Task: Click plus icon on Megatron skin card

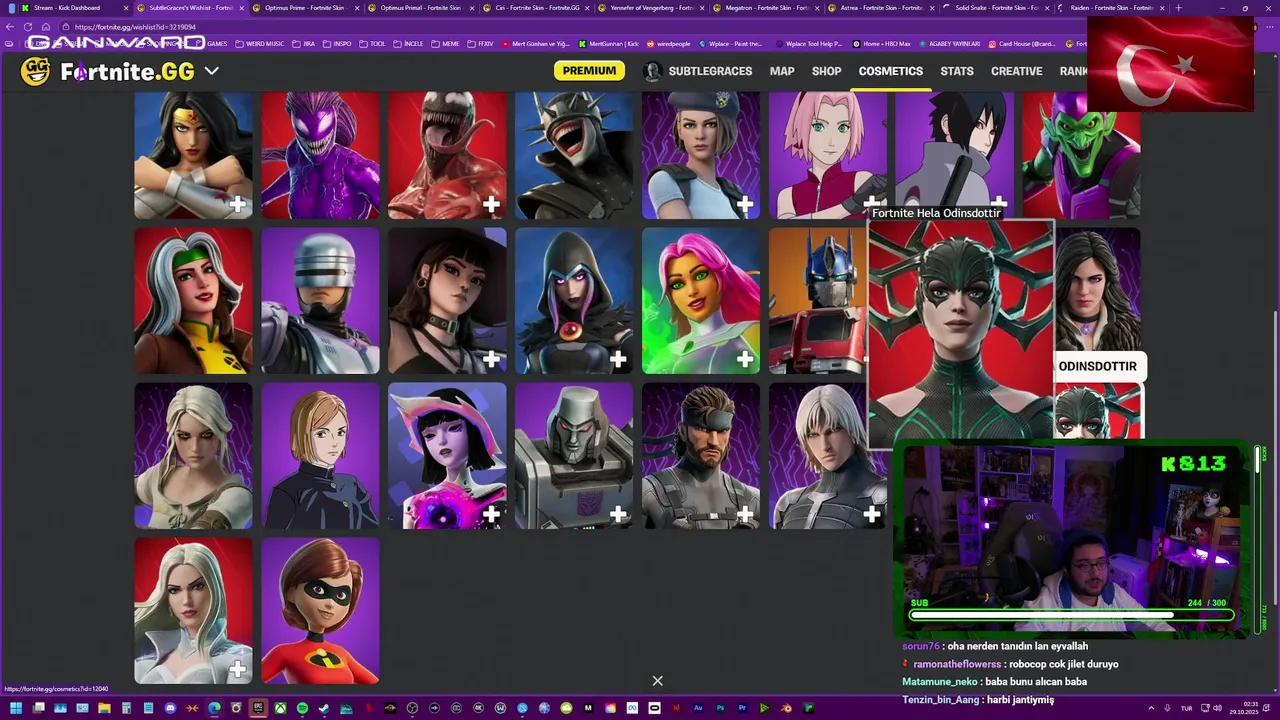Action: click(618, 514)
